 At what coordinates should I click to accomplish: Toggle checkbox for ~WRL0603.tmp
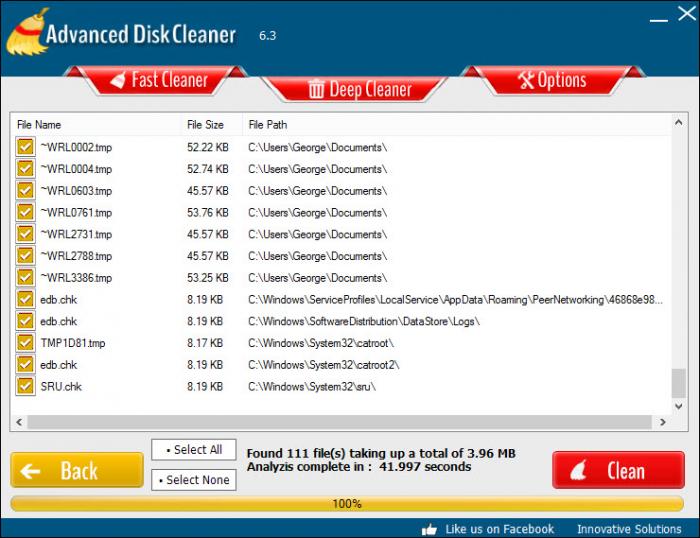coord(25,190)
